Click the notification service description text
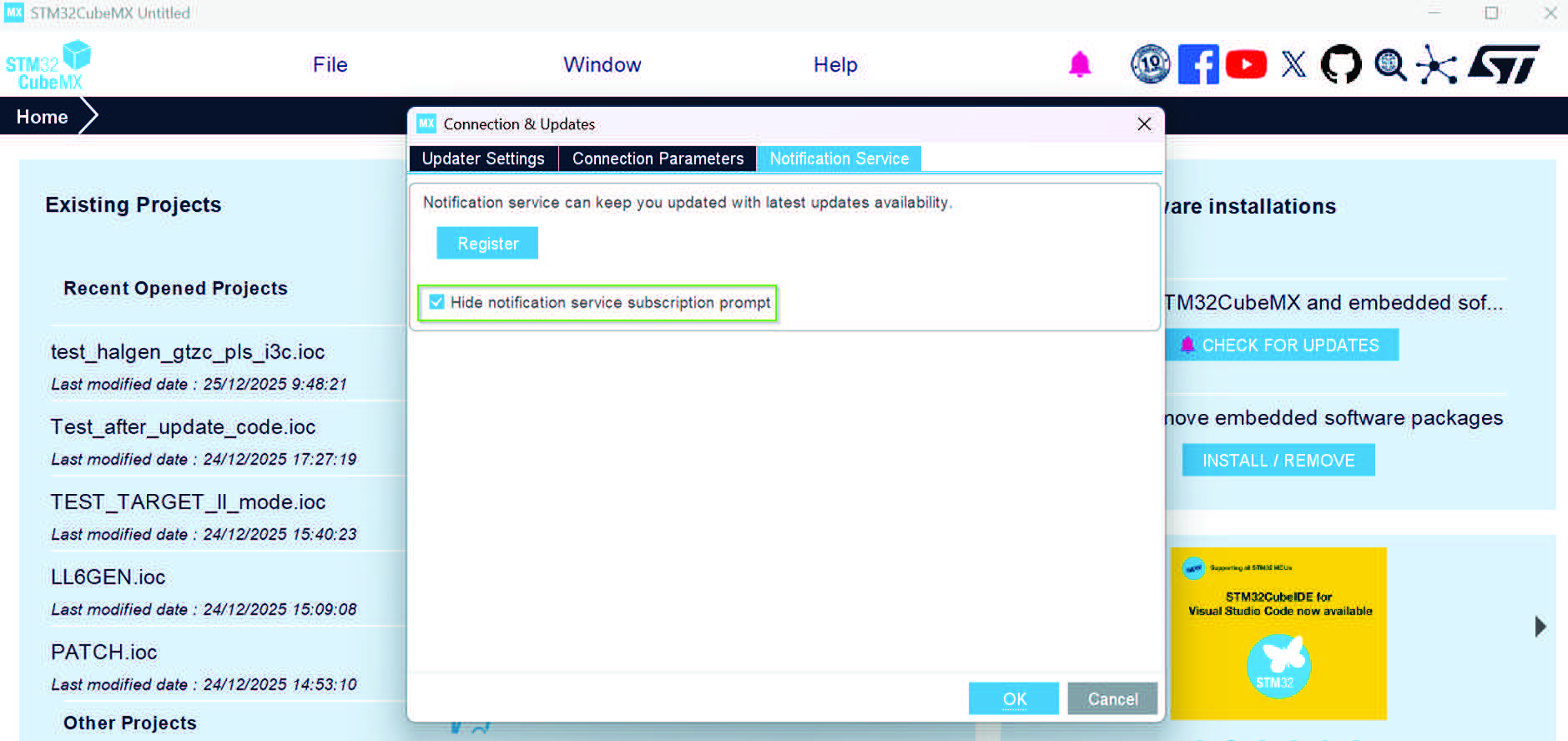1568x741 pixels. (688, 202)
